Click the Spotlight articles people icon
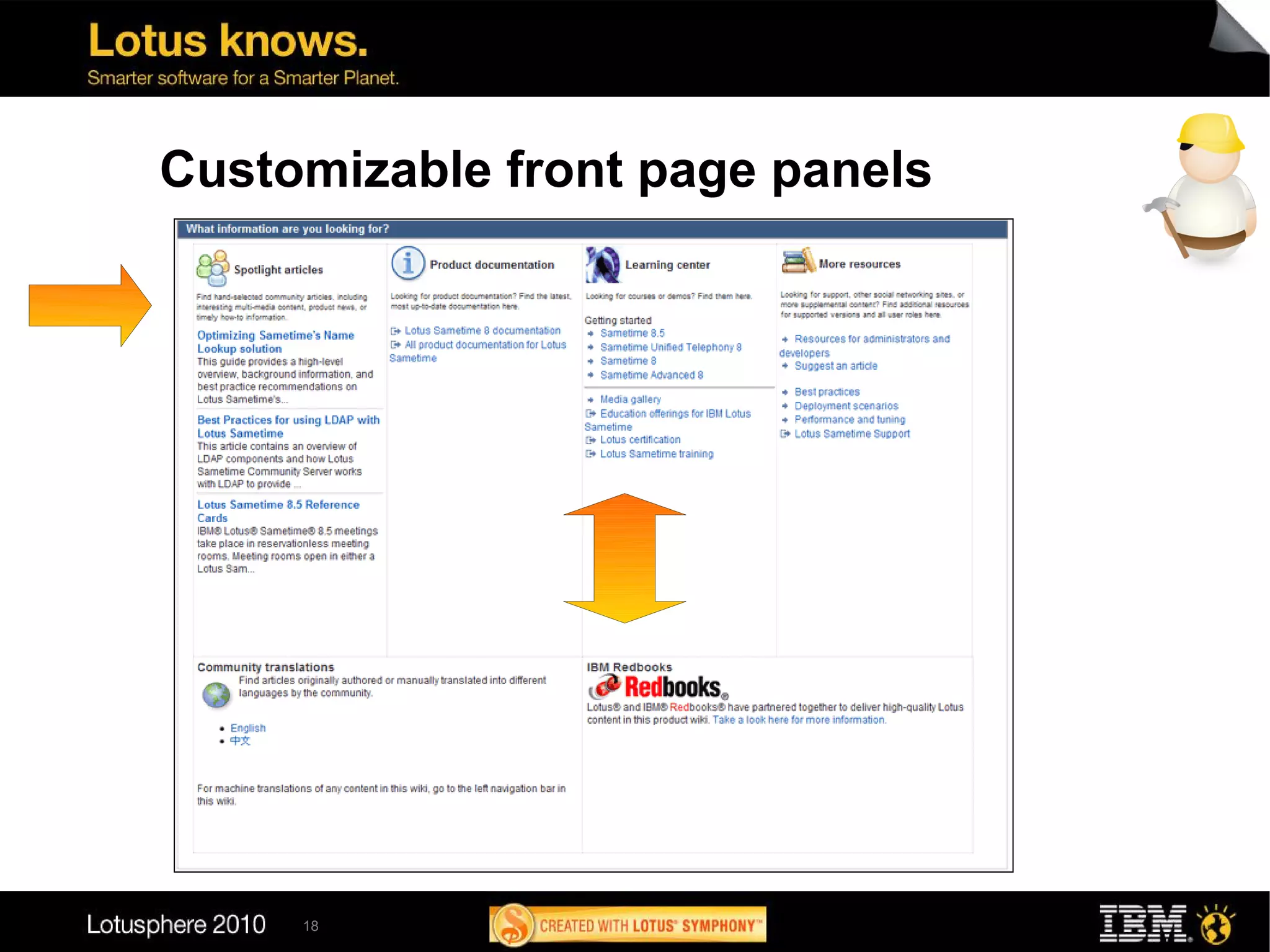This screenshot has height=952, width=1270. 213,268
